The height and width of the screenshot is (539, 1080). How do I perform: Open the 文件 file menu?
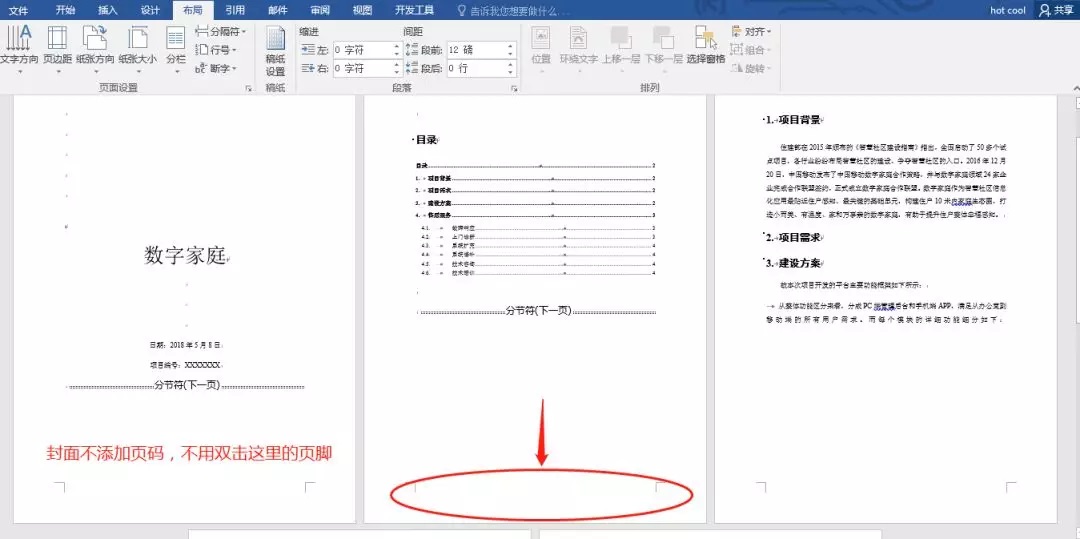click(x=19, y=10)
